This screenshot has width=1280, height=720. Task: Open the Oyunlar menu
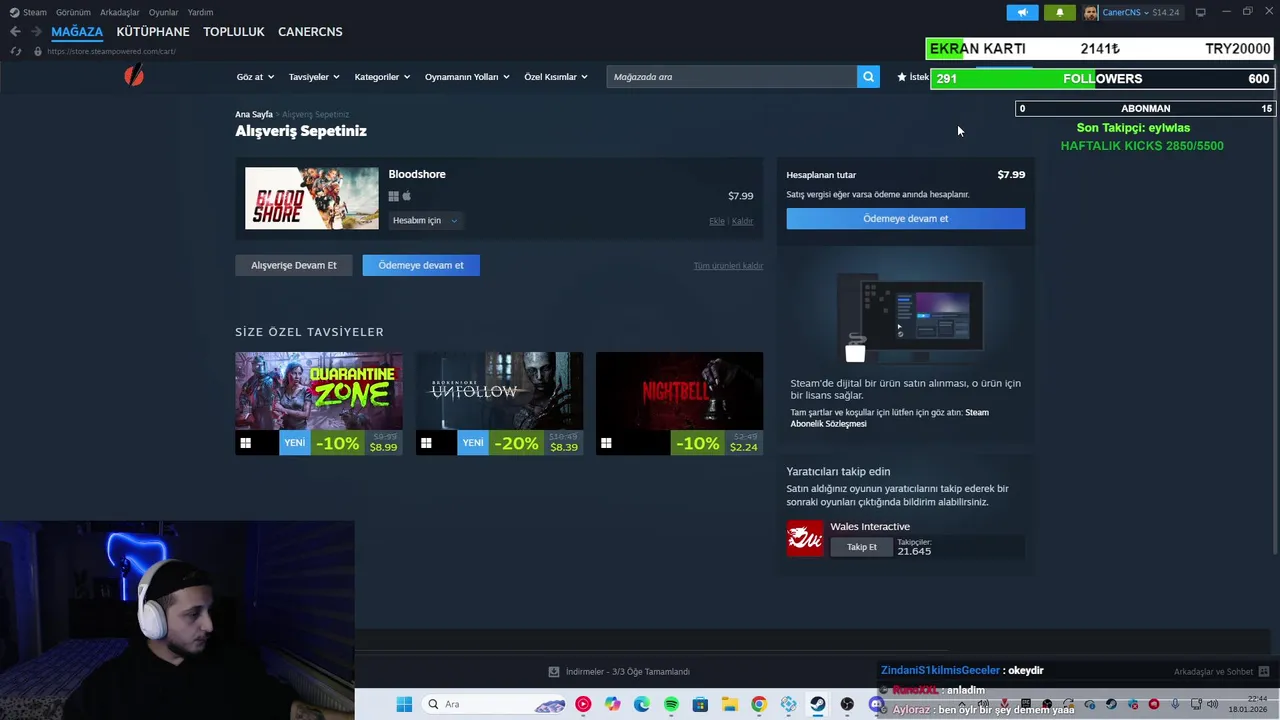tap(163, 12)
